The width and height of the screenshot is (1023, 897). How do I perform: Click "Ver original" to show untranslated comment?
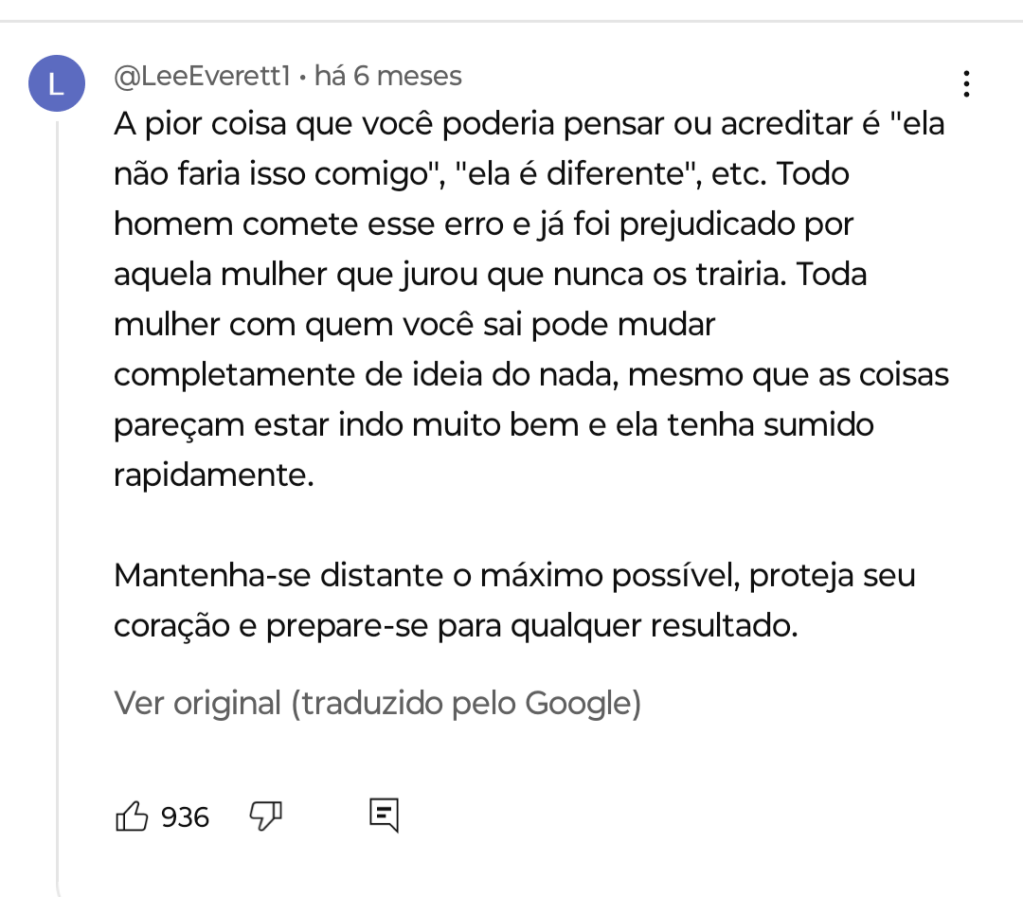point(197,703)
